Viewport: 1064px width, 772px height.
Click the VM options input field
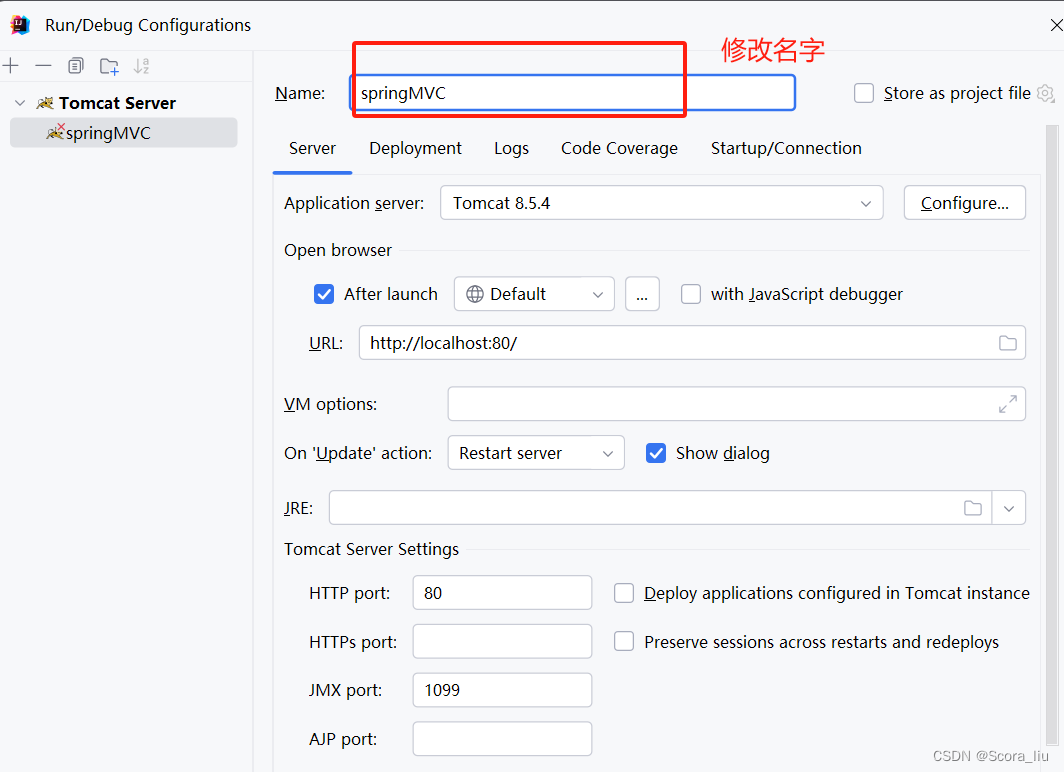pos(736,404)
